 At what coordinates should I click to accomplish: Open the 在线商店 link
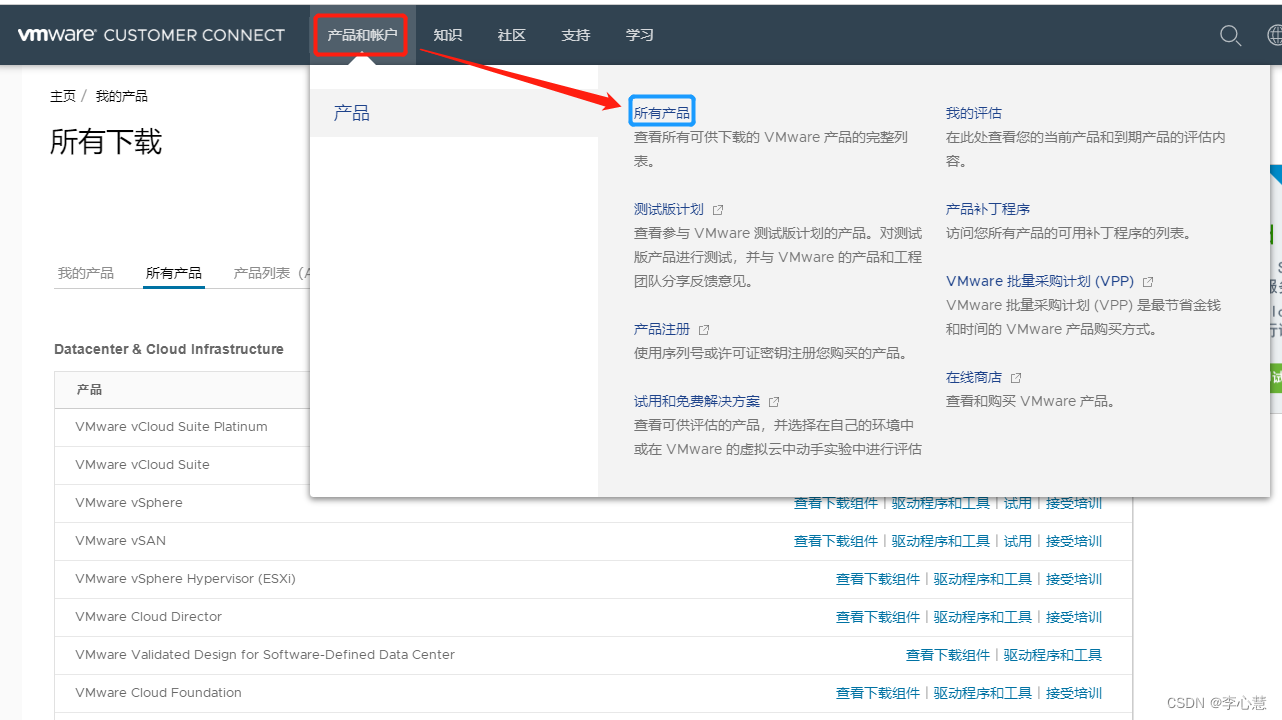(x=974, y=377)
